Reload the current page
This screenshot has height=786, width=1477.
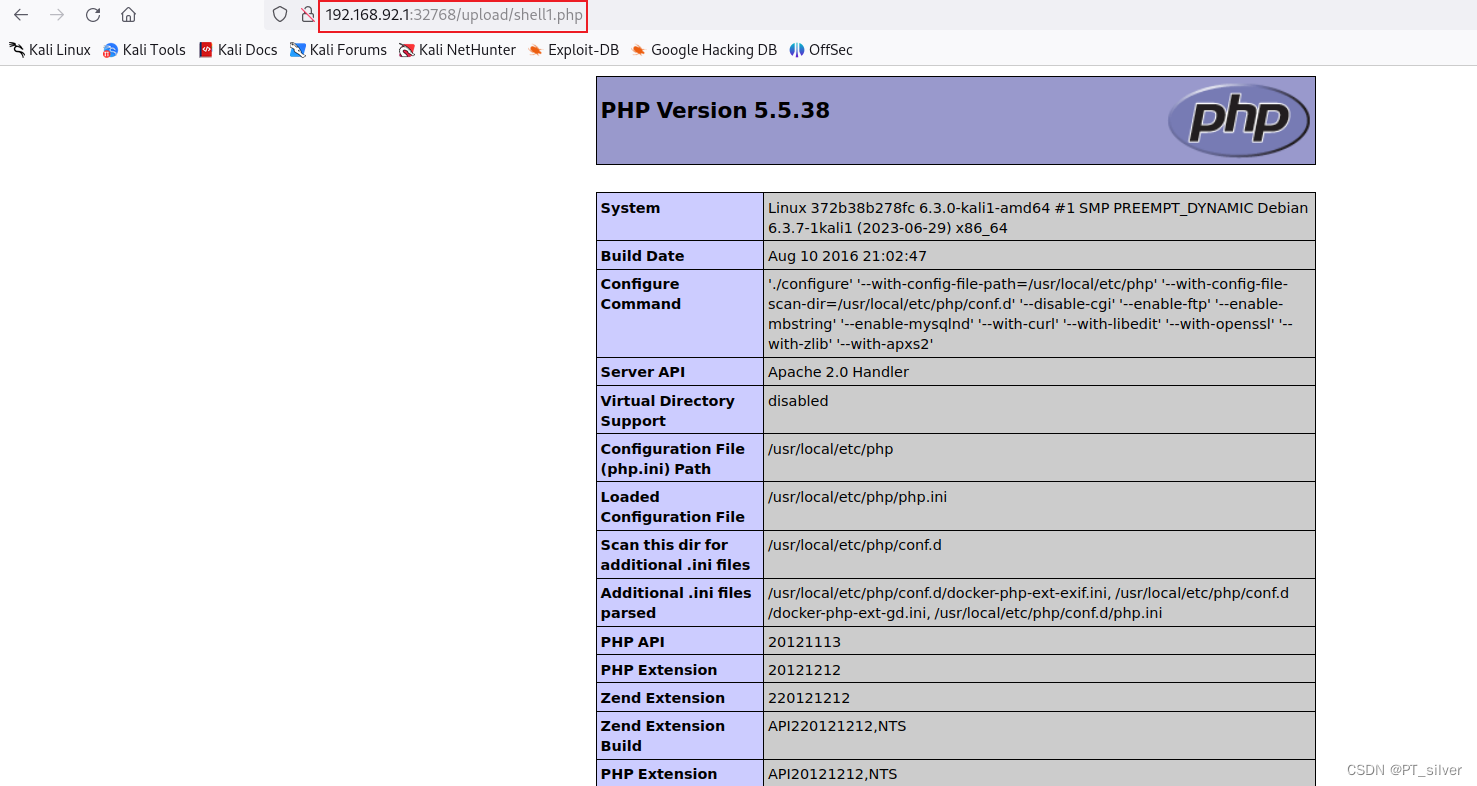click(x=93, y=15)
